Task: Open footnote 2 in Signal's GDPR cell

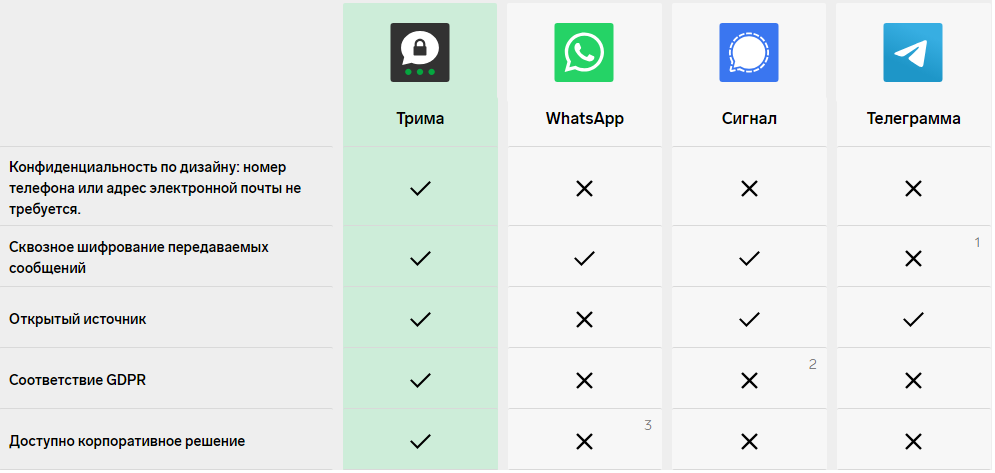Action: click(812, 364)
